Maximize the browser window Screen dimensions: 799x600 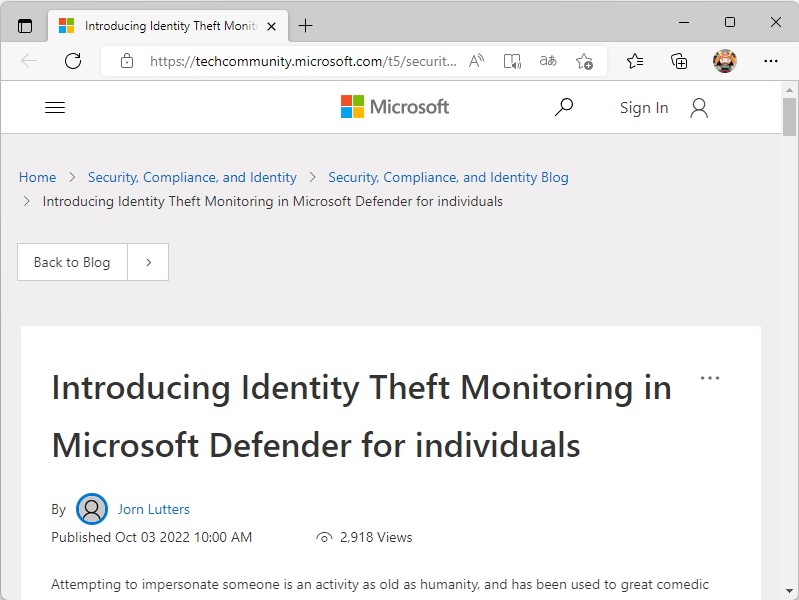[730, 22]
